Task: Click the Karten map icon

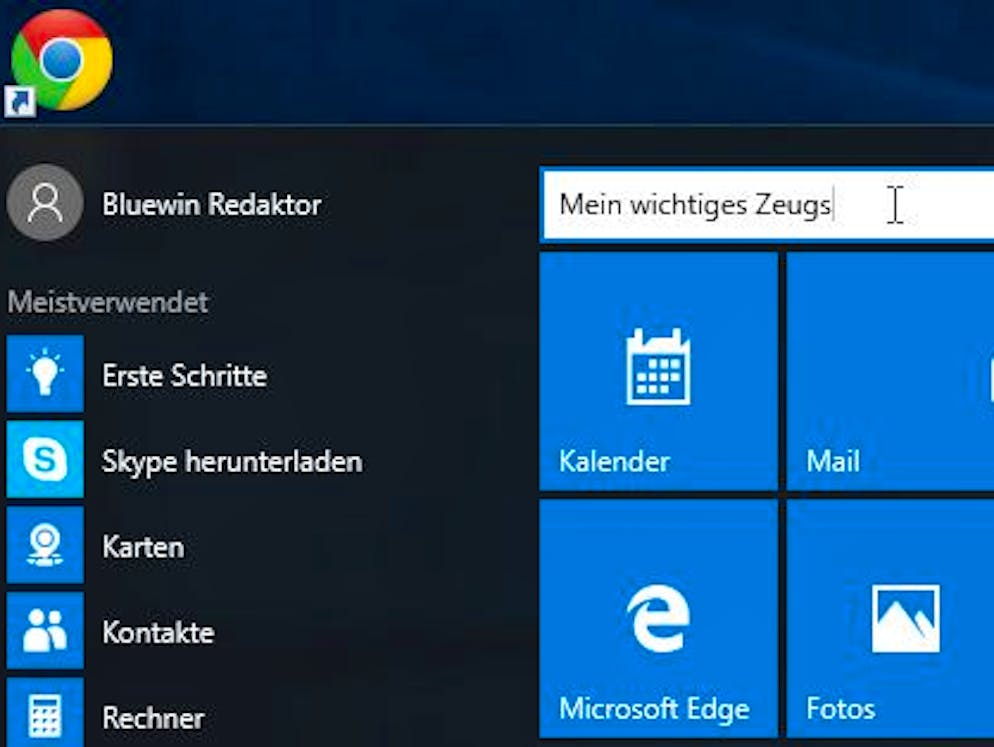Action: click(45, 545)
